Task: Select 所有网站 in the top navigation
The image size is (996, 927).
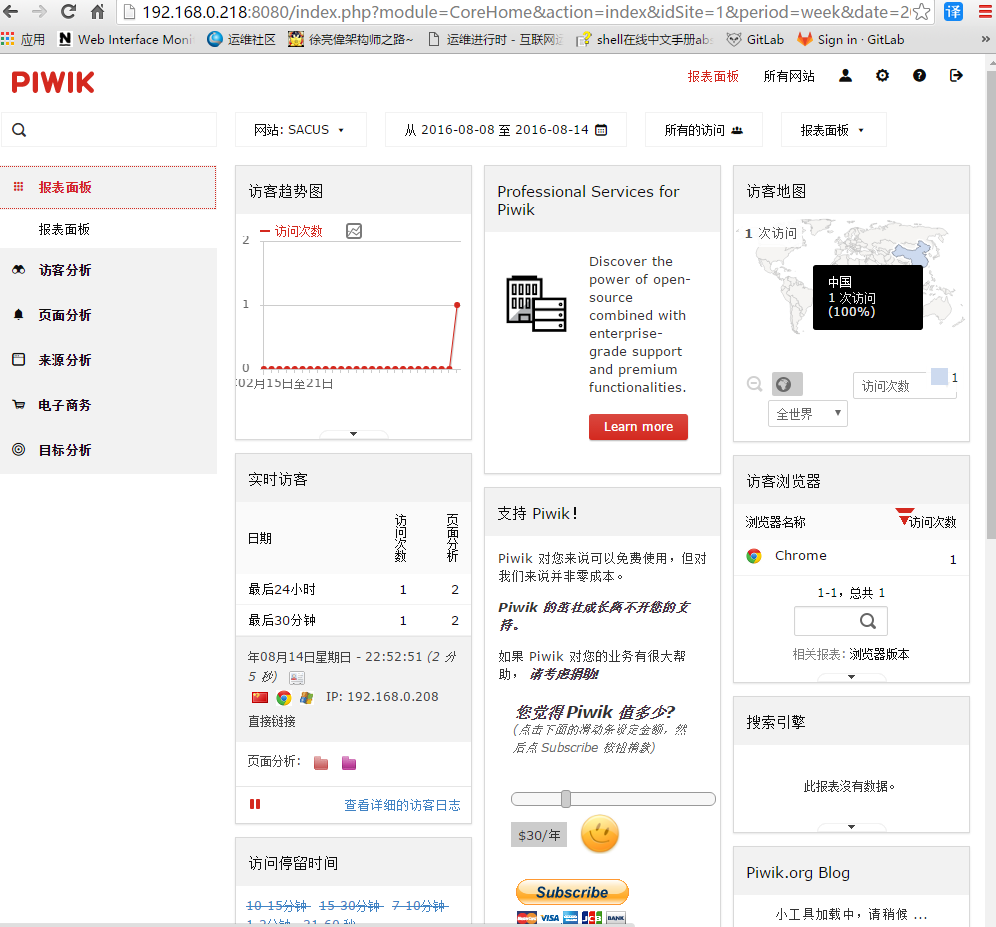Action: (x=789, y=76)
